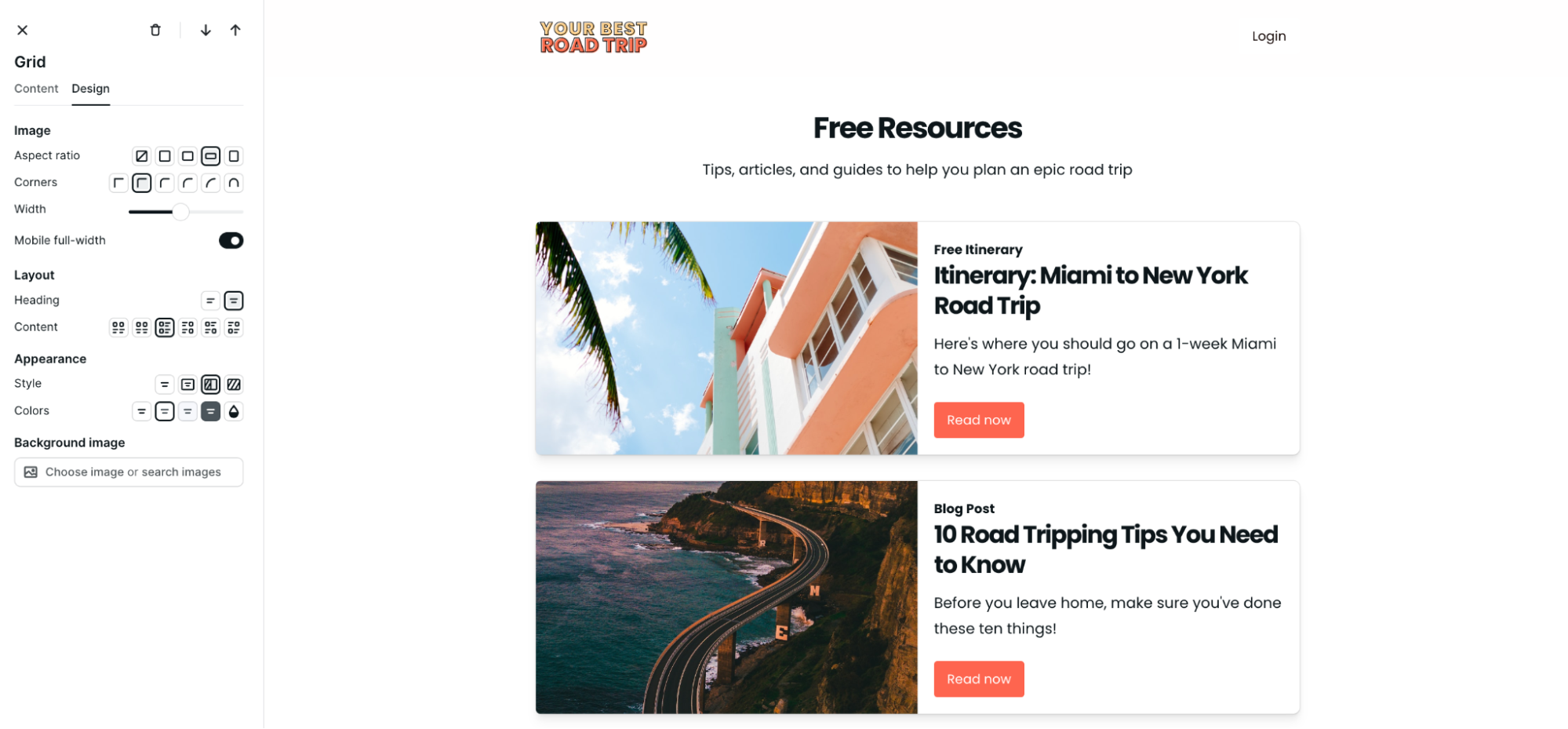Screen dimensions: 1568x729
Task: Open the Design tab
Action: [x=91, y=89]
